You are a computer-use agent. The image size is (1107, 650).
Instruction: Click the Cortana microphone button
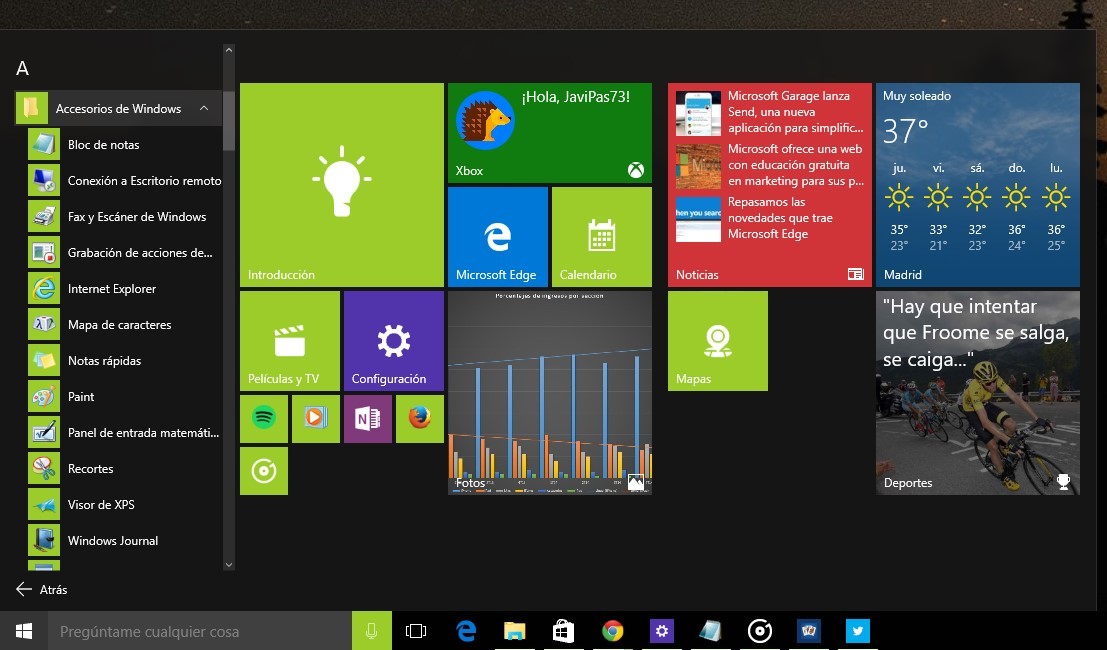point(371,631)
